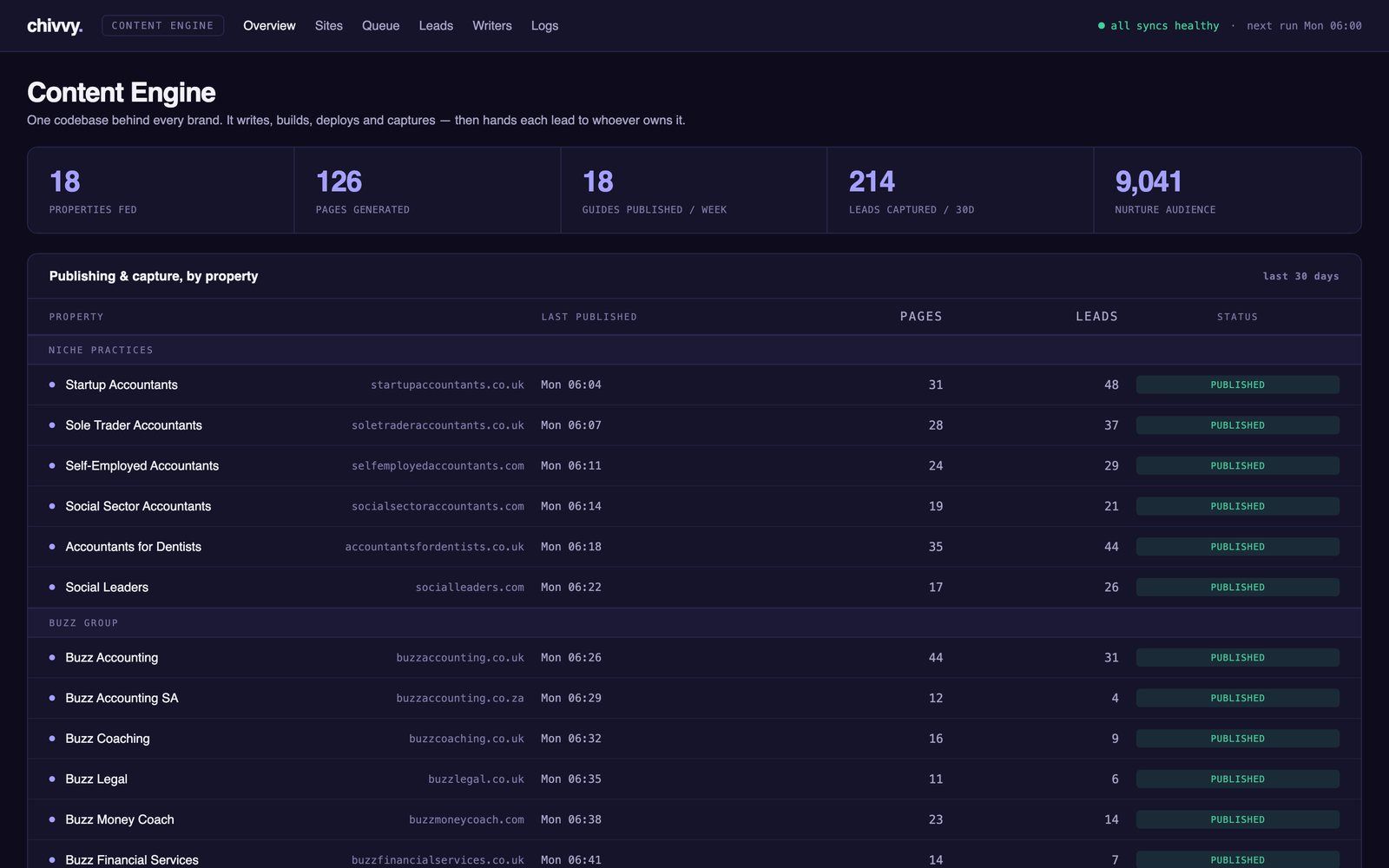The image size is (1389, 868).
Task: Open the Overview tab
Action: pos(269,26)
